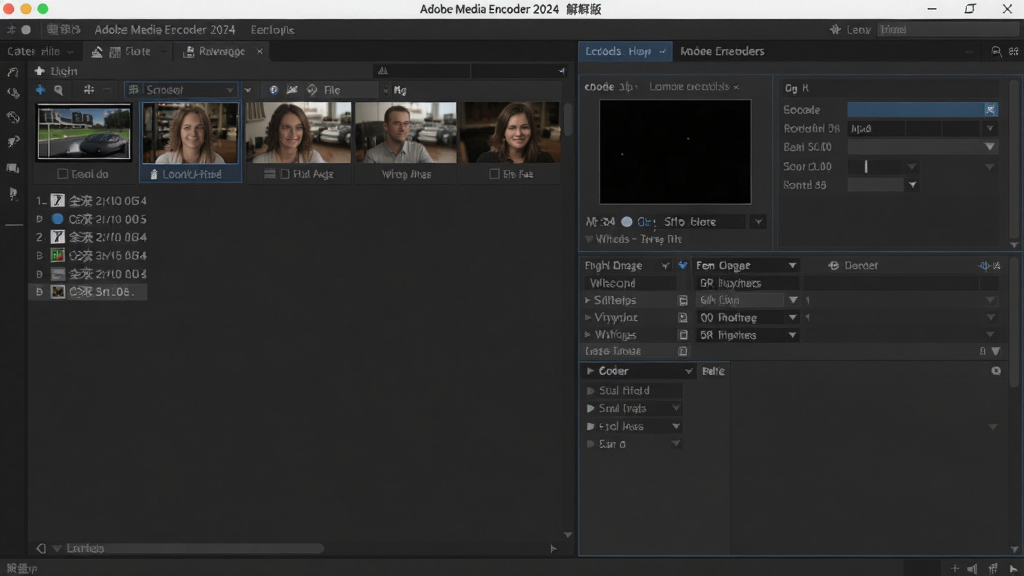Toggle the white circle beside the top-left star icon
This screenshot has height=576, width=1024.
click(26, 29)
